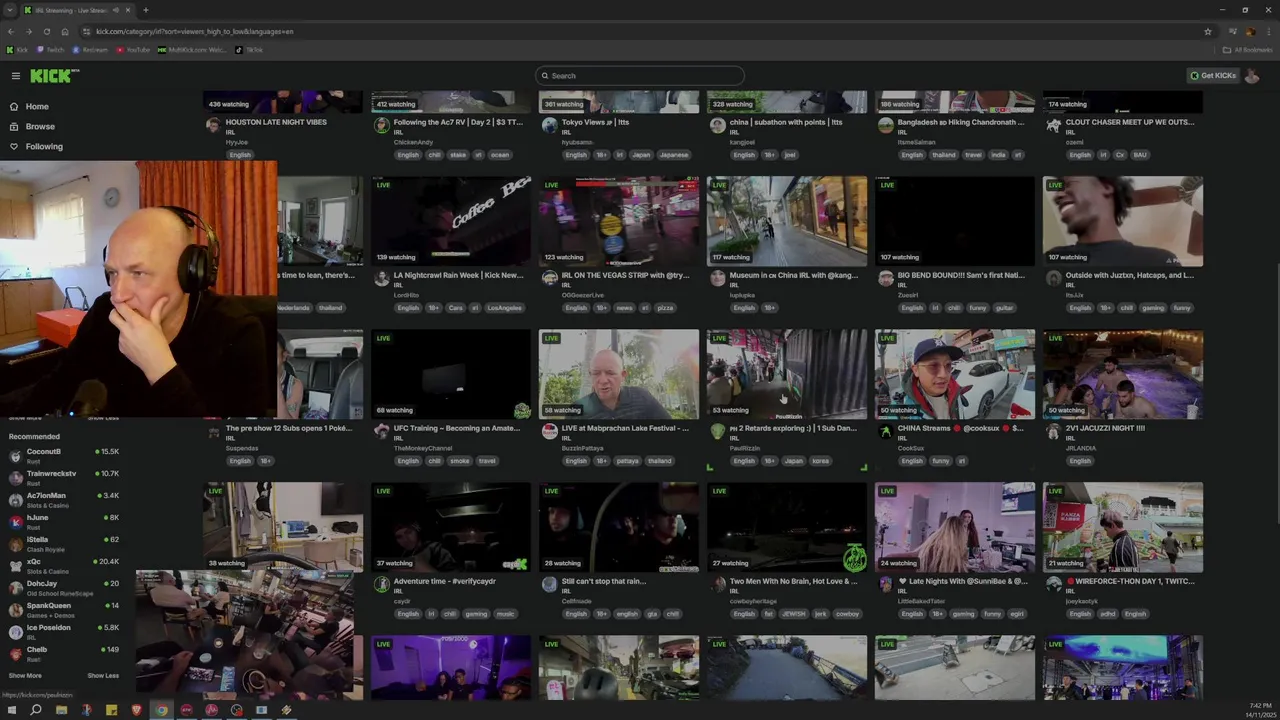Open the Kick hamburger menu
The height and width of the screenshot is (720, 1280).
[15, 76]
